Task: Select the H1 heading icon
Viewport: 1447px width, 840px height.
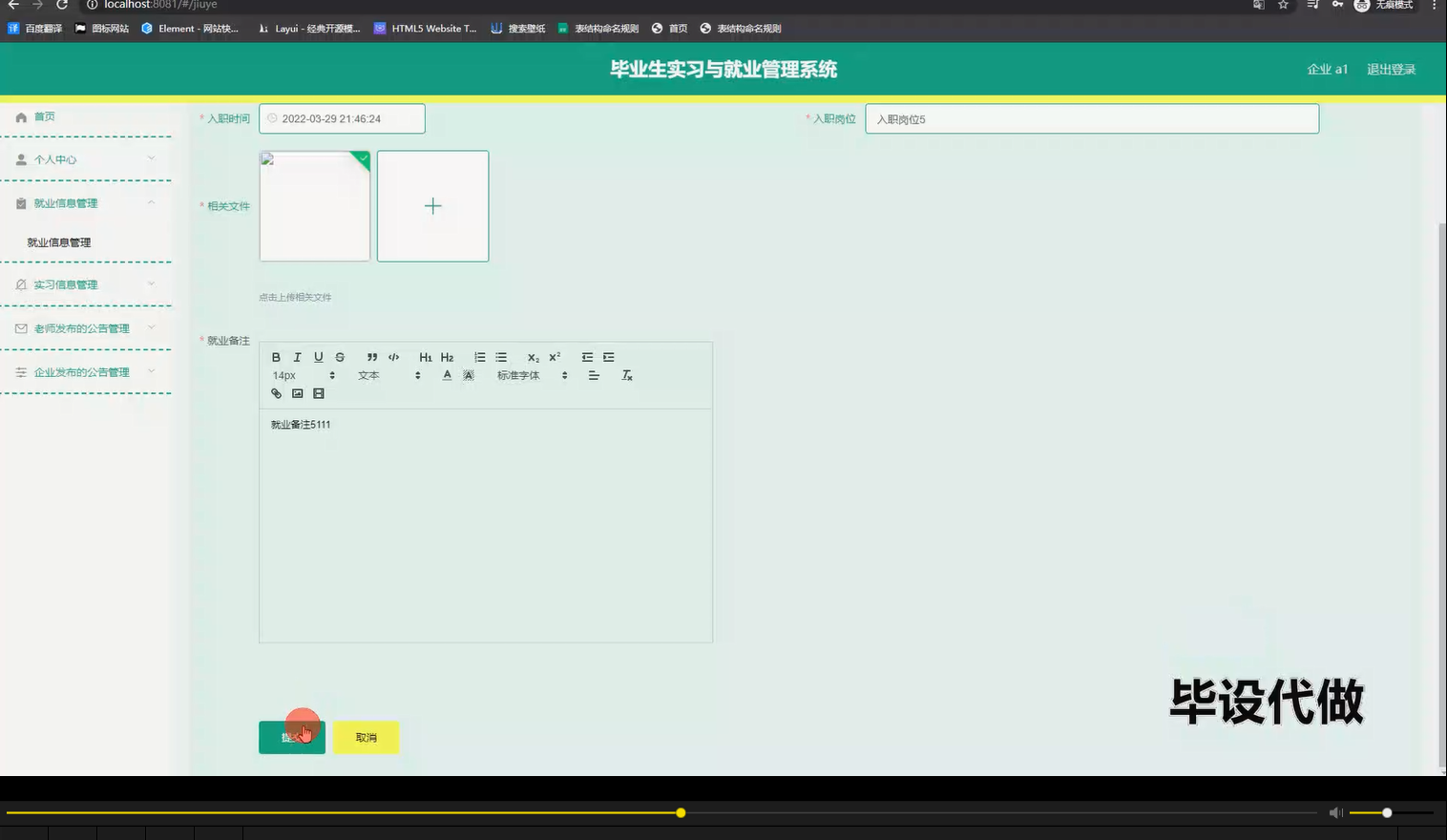Action: (x=426, y=357)
